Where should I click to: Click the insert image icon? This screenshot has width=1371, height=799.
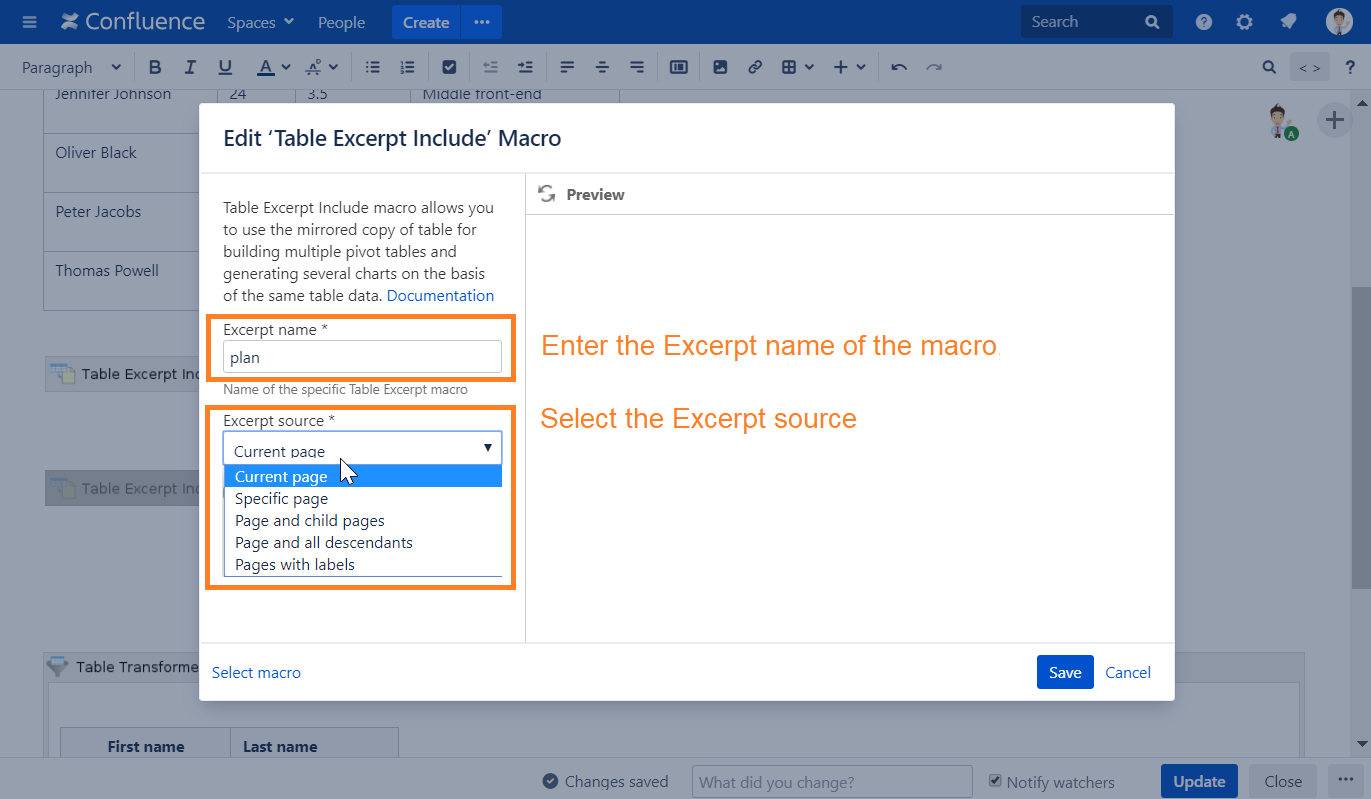click(x=720, y=67)
